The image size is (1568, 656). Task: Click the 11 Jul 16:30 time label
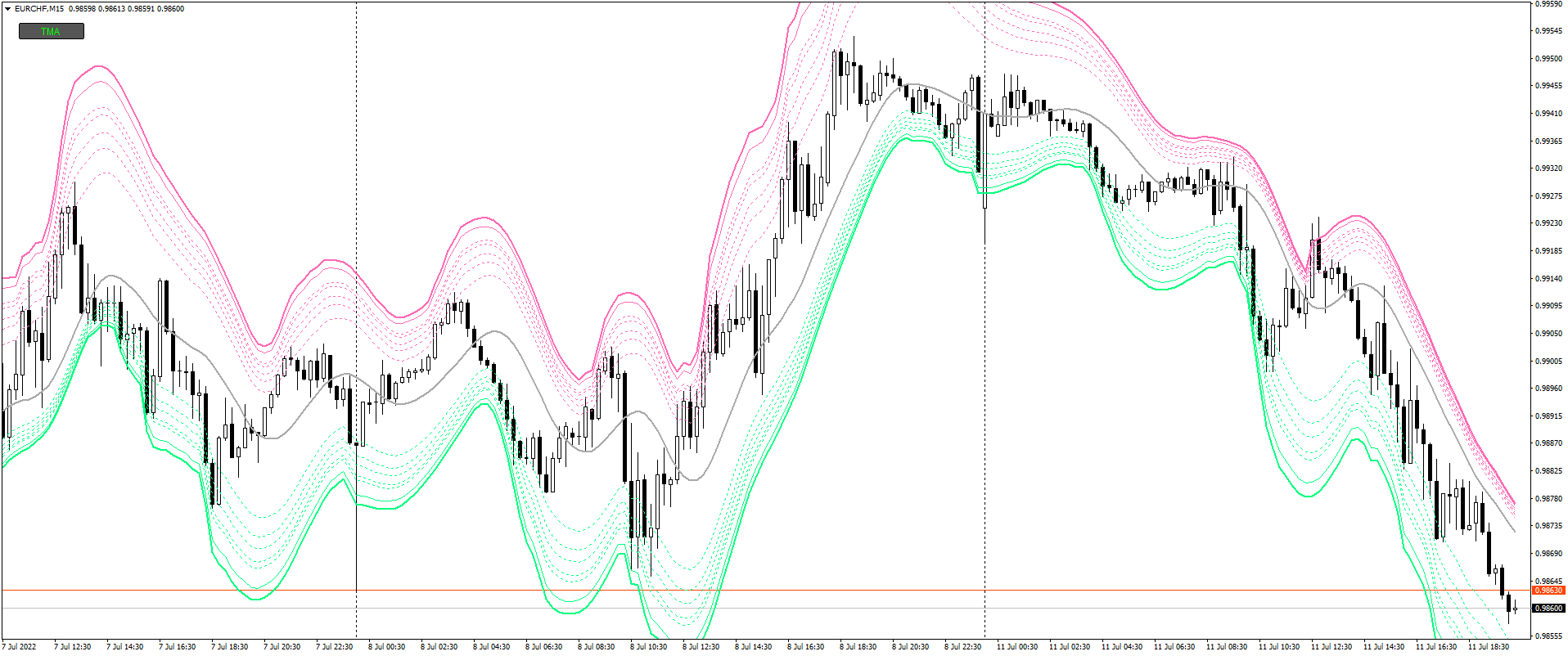pos(1436,647)
